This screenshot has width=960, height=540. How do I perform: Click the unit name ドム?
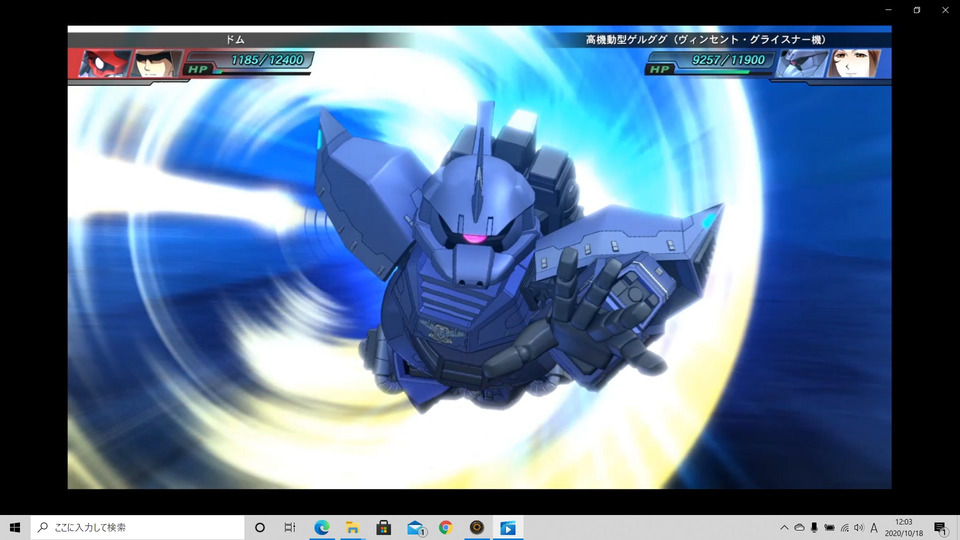[235, 40]
